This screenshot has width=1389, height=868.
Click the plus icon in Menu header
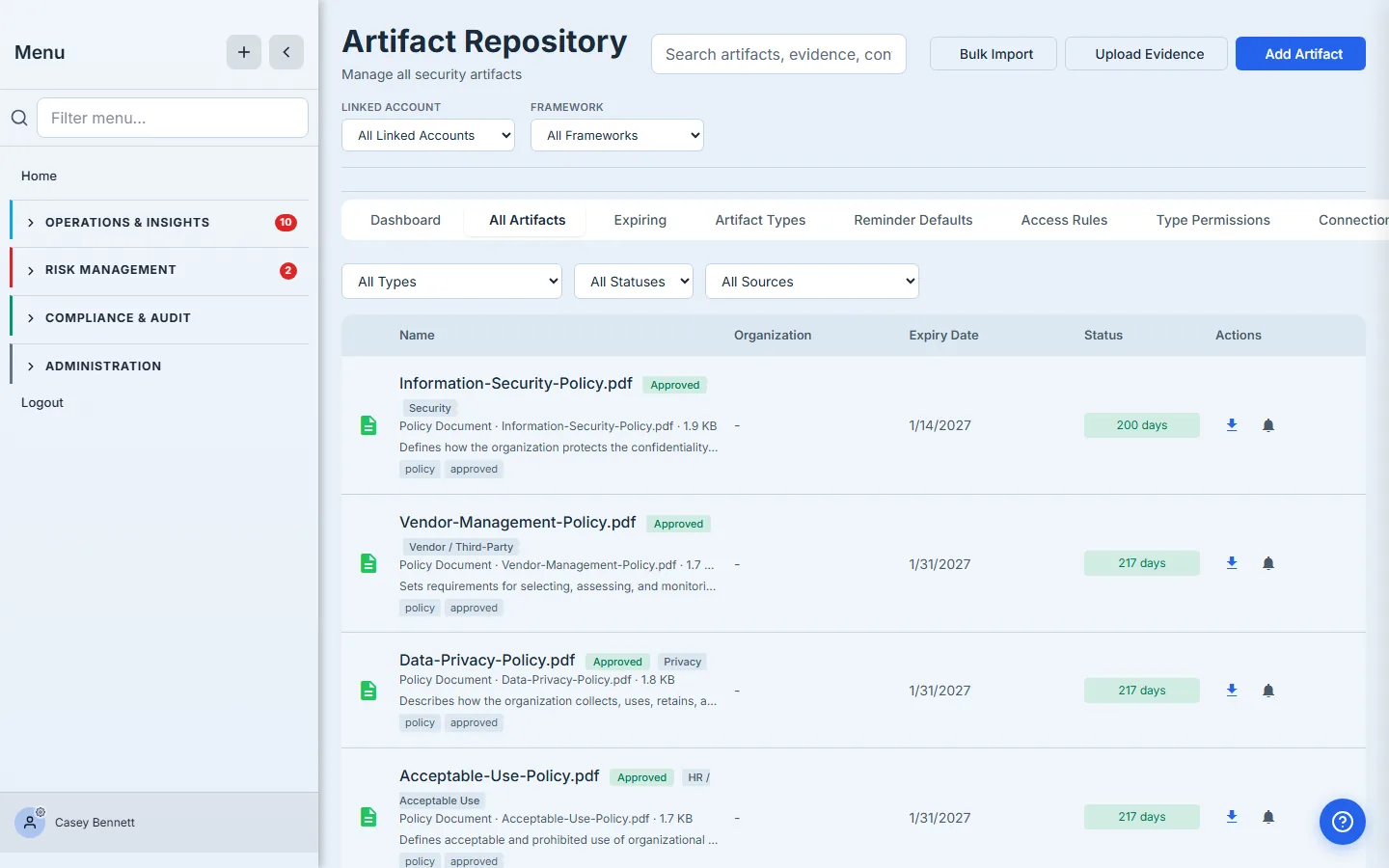coord(244,52)
